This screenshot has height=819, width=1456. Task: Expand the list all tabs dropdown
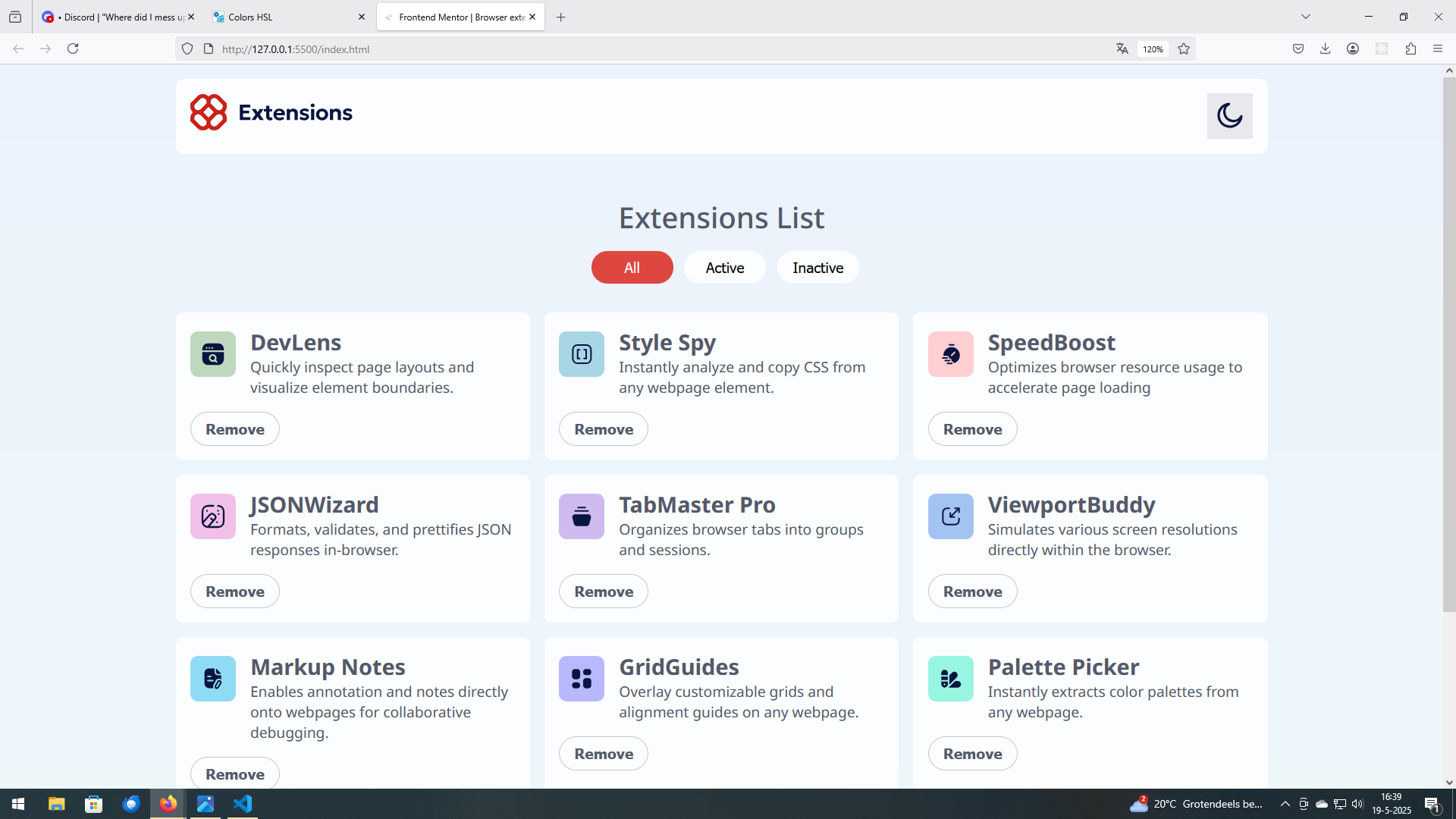(1306, 17)
